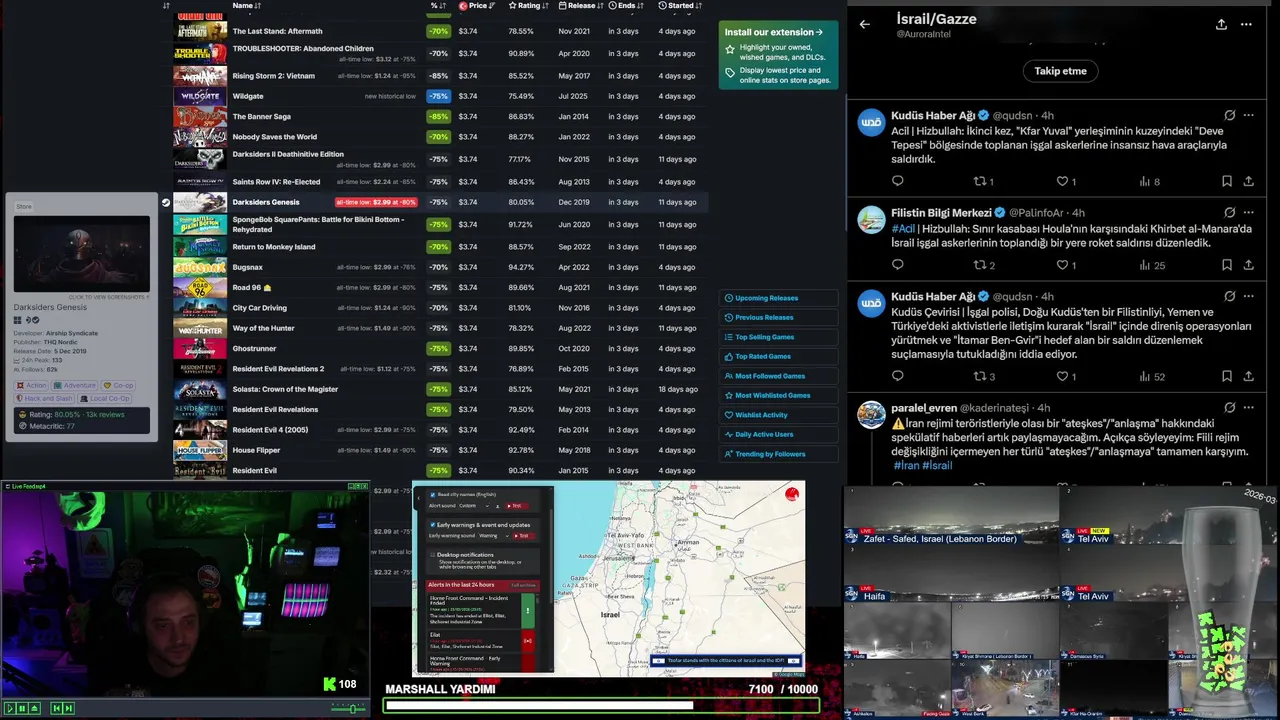Click red siren icon on Eilat alert
This screenshot has width=1280, height=720.
tap(528, 640)
